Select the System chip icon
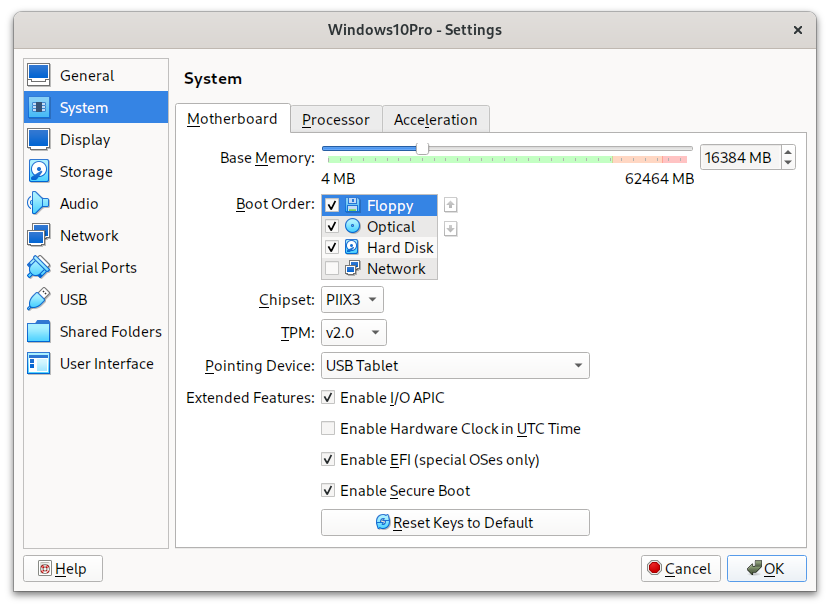This screenshot has height=608, width=830. point(39,107)
